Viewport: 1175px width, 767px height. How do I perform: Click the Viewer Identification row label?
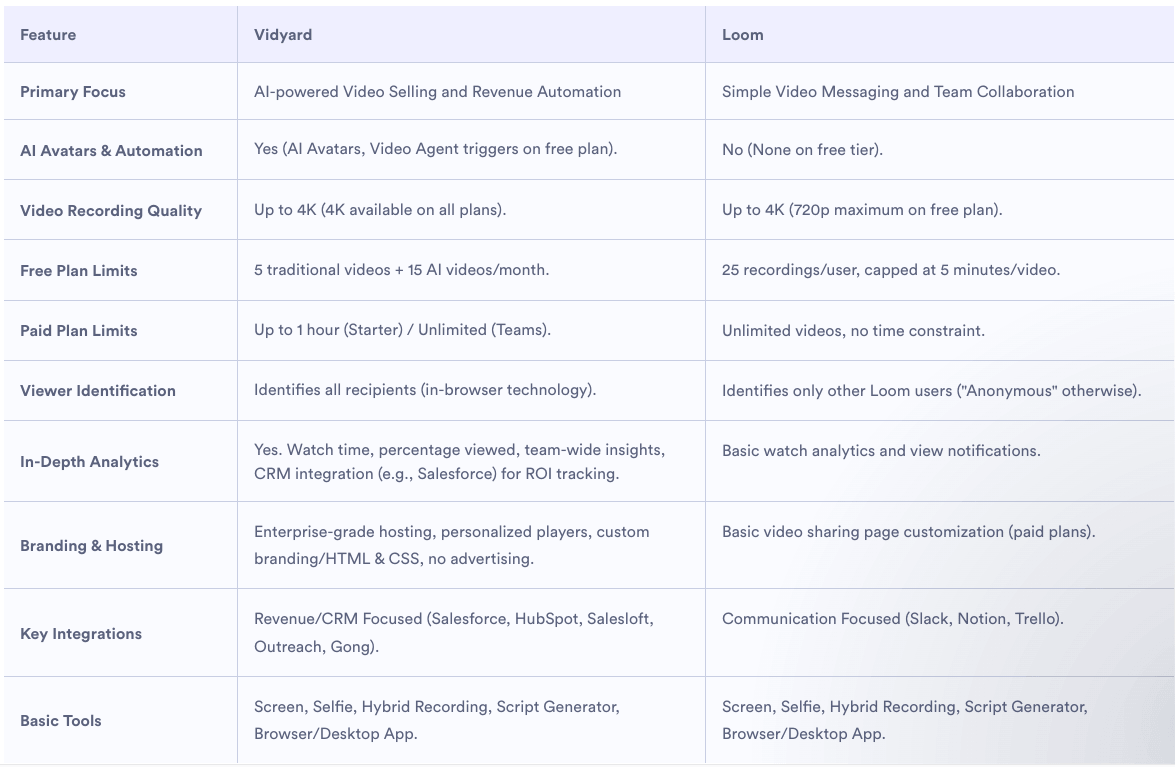tap(98, 391)
